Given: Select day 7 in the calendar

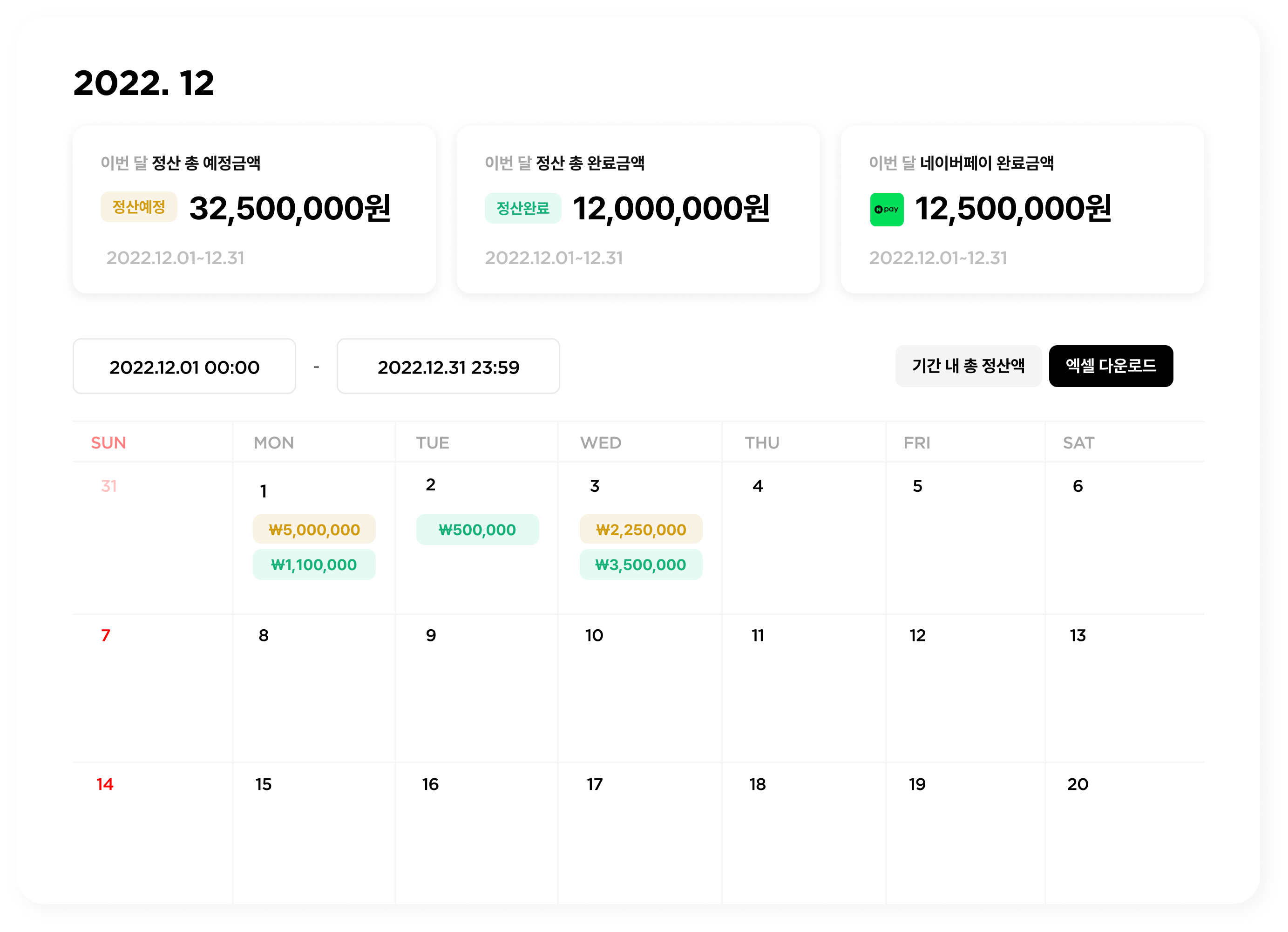Looking at the screenshot, I should point(106,635).
